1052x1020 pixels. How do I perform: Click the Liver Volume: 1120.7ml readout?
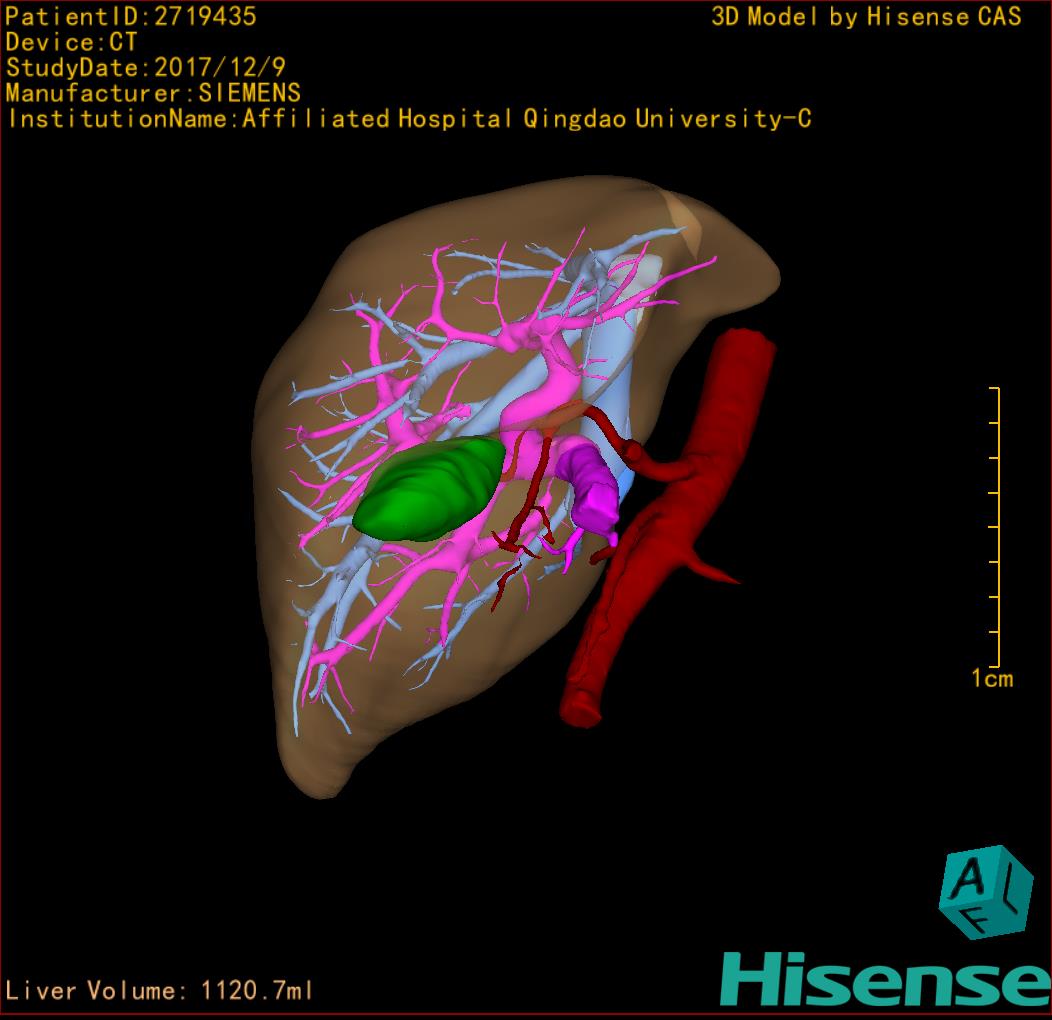coord(160,991)
